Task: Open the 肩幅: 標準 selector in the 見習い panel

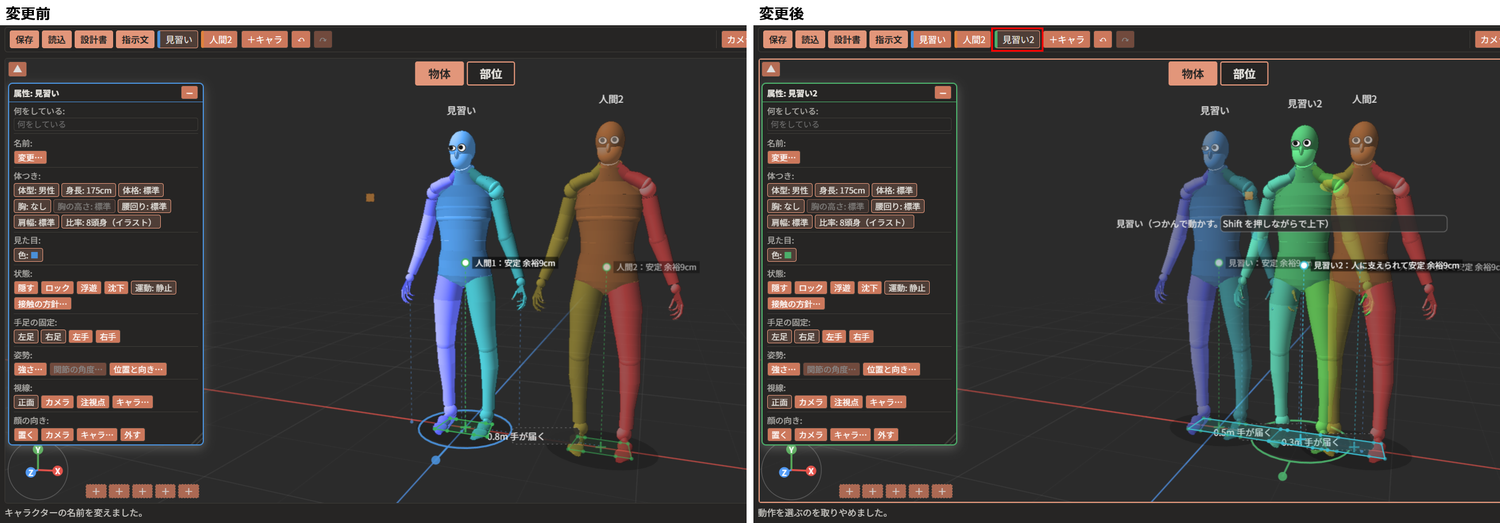Action: [x=36, y=222]
